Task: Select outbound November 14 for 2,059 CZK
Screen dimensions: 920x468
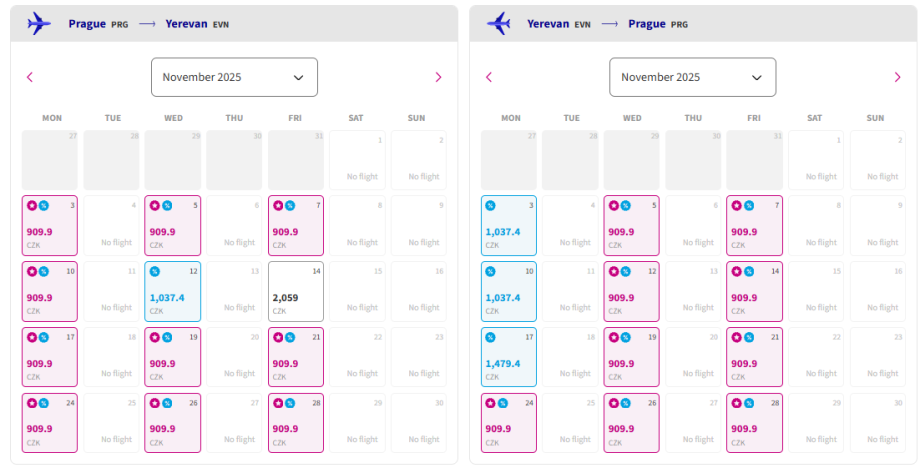Action: [x=295, y=292]
